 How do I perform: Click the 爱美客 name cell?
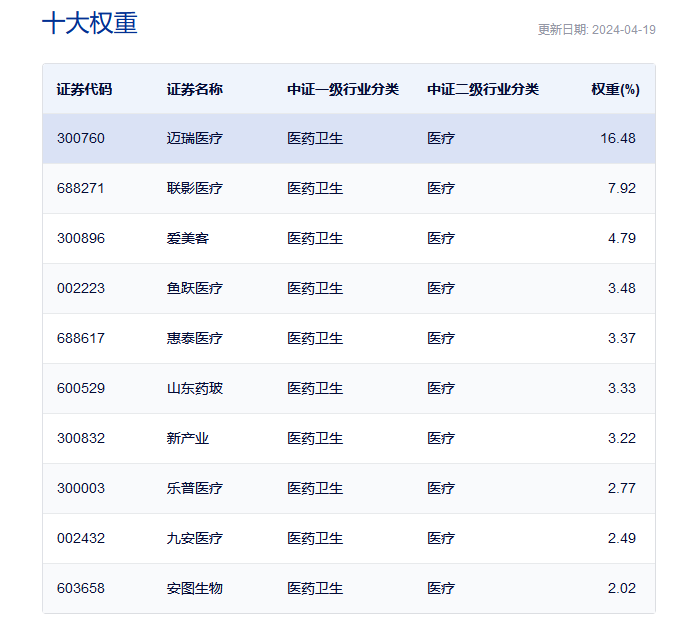coord(188,238)
